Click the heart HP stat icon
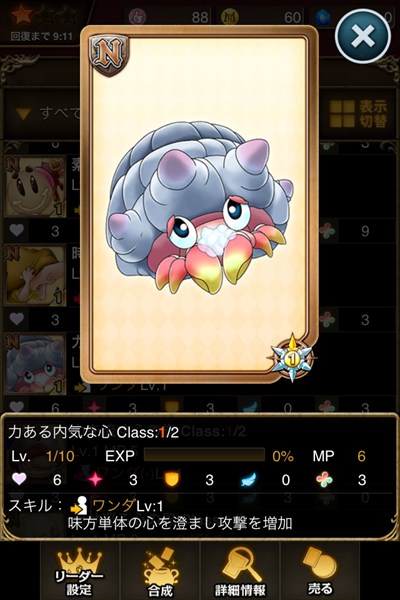This screenshot has width=400, height=600. (x=19, y=479)
